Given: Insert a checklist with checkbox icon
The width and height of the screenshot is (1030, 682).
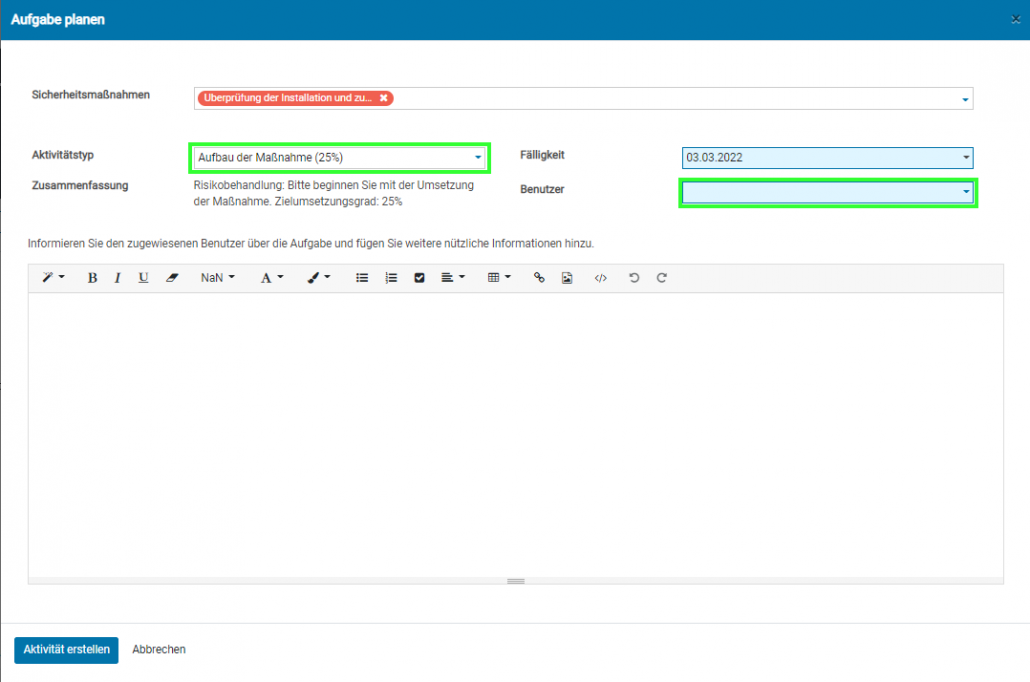Looking at the screenshot, I should 419,278.
